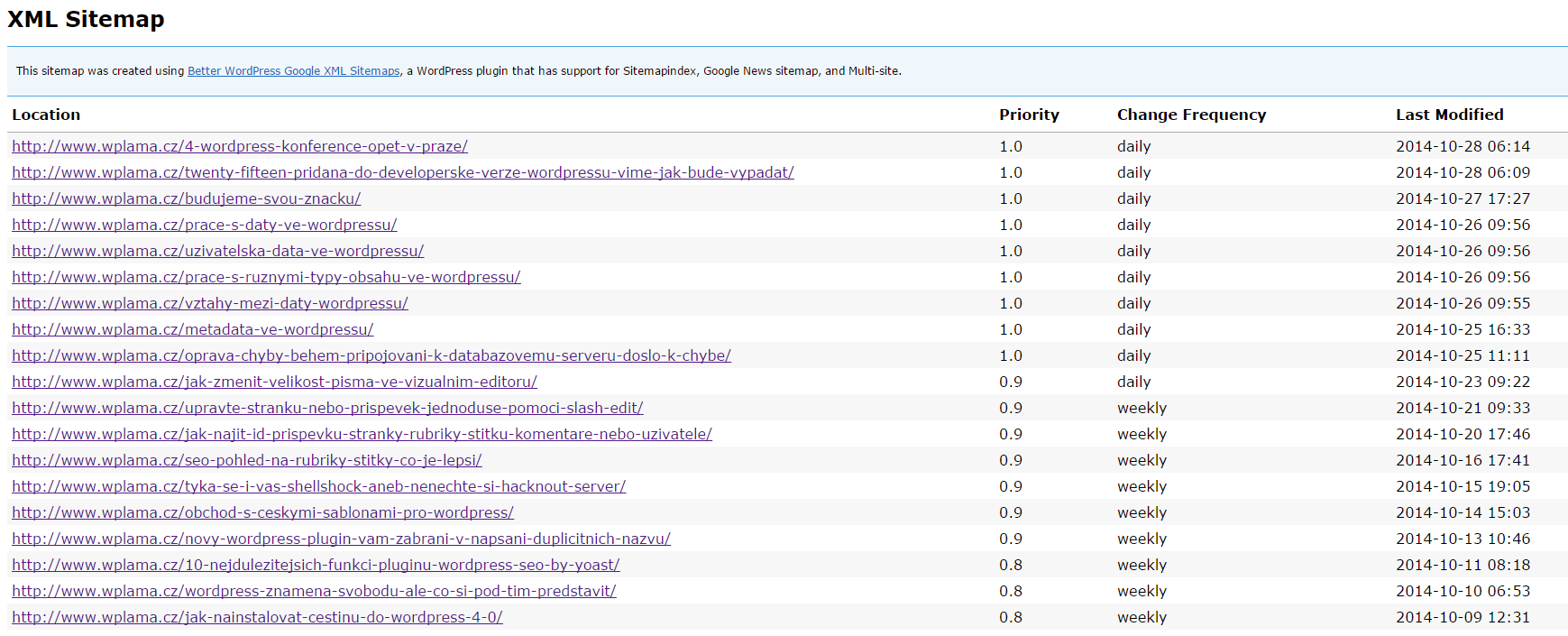Select the date 2014-10-27 17:27
Viewport: 1568px width, 636px height.
[1463, 198]
